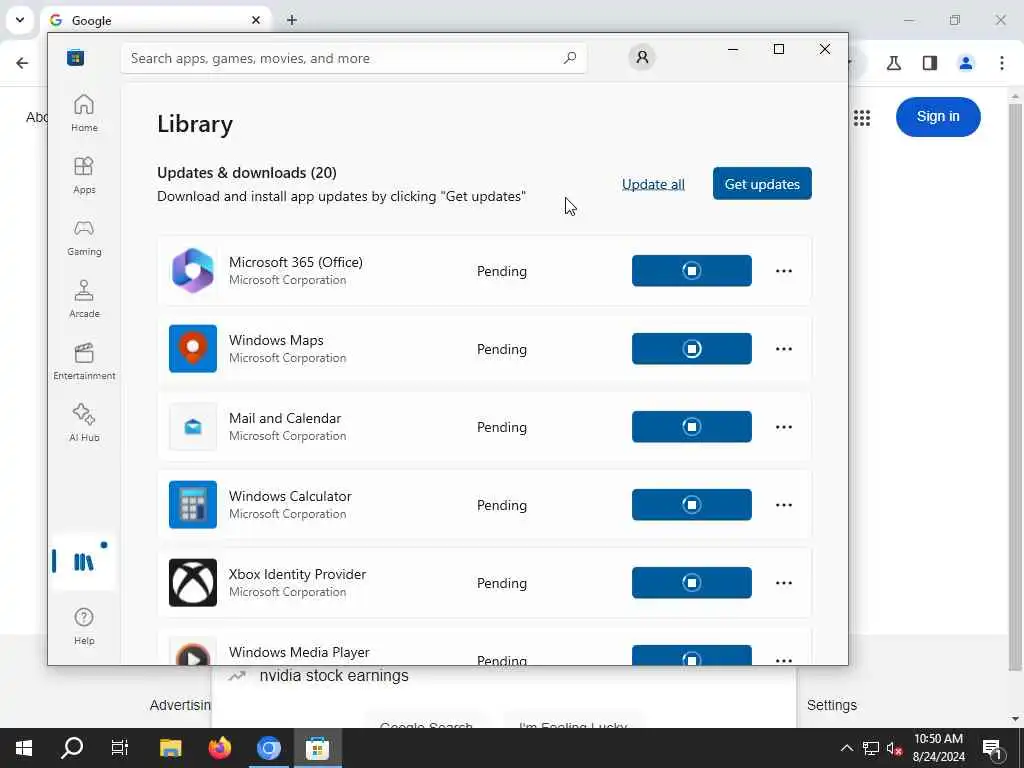Select the Google tab in Chrome
This screenshot has width=1024, height=768.
155,21
